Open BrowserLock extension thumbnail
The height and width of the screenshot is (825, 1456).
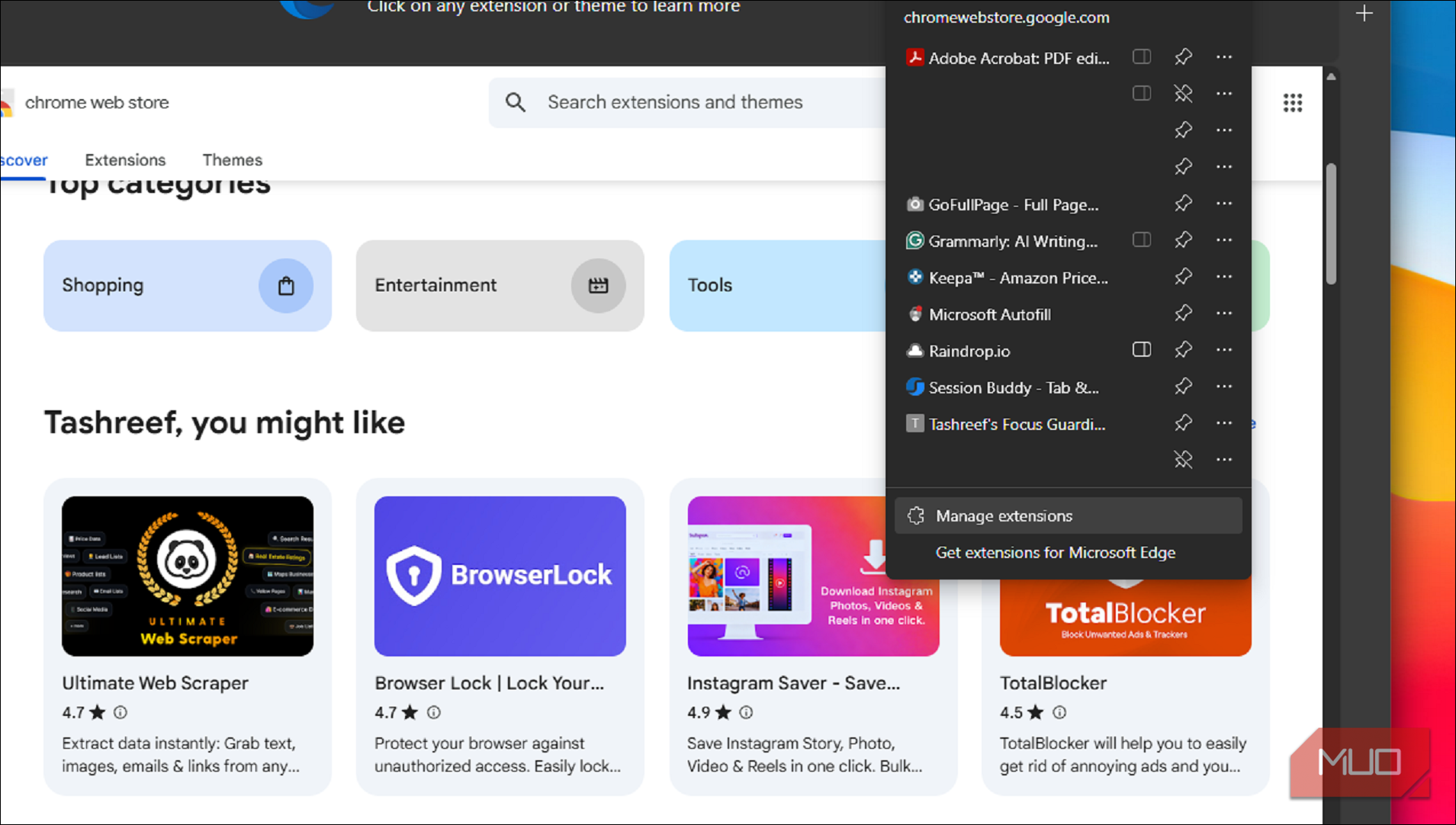[x=500, y=576]
